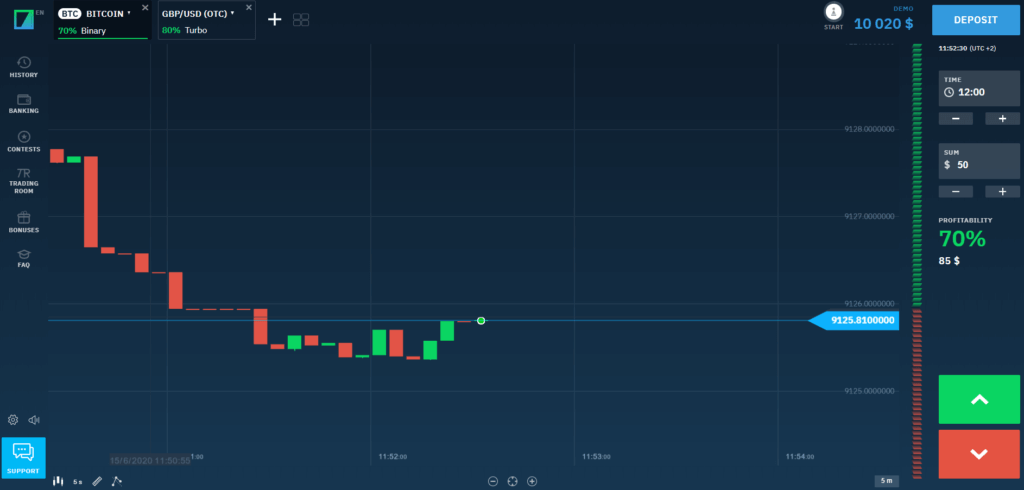Image resolution: width=1024 pixels, height=490 pixels.
Task: Go to Contests in sidebar
Action: [x=24, y=141]
